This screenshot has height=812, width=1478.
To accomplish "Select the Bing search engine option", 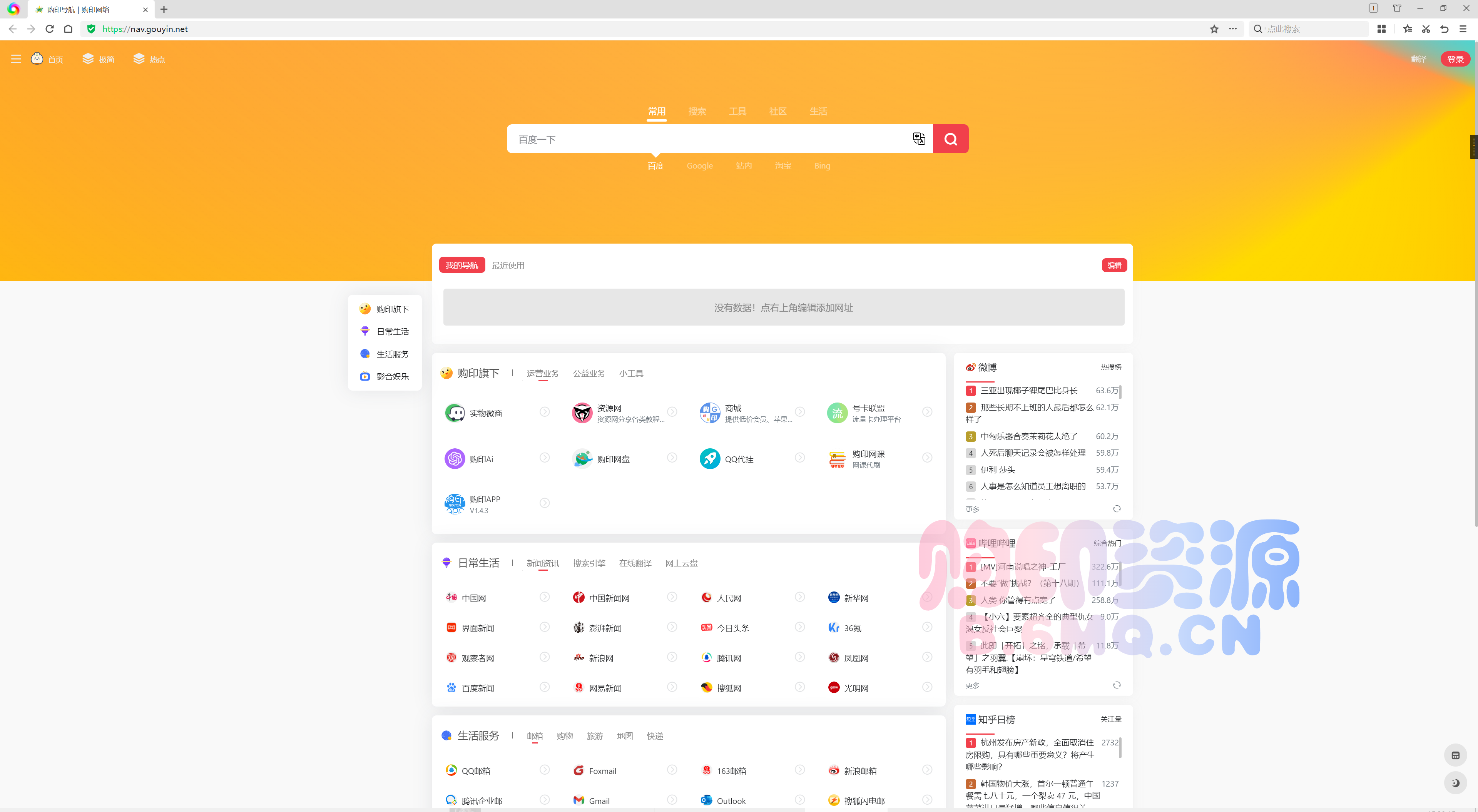I will (x=822, y=166).
